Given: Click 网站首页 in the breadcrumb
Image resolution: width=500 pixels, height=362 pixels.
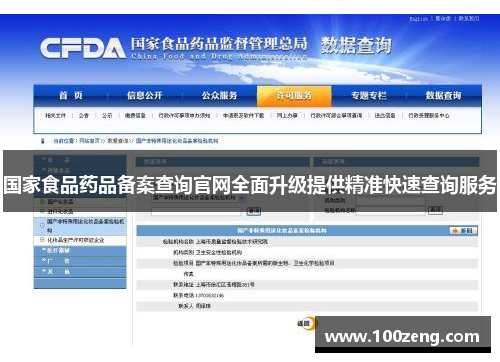Looking at the screenshot, I should (90, 141).
